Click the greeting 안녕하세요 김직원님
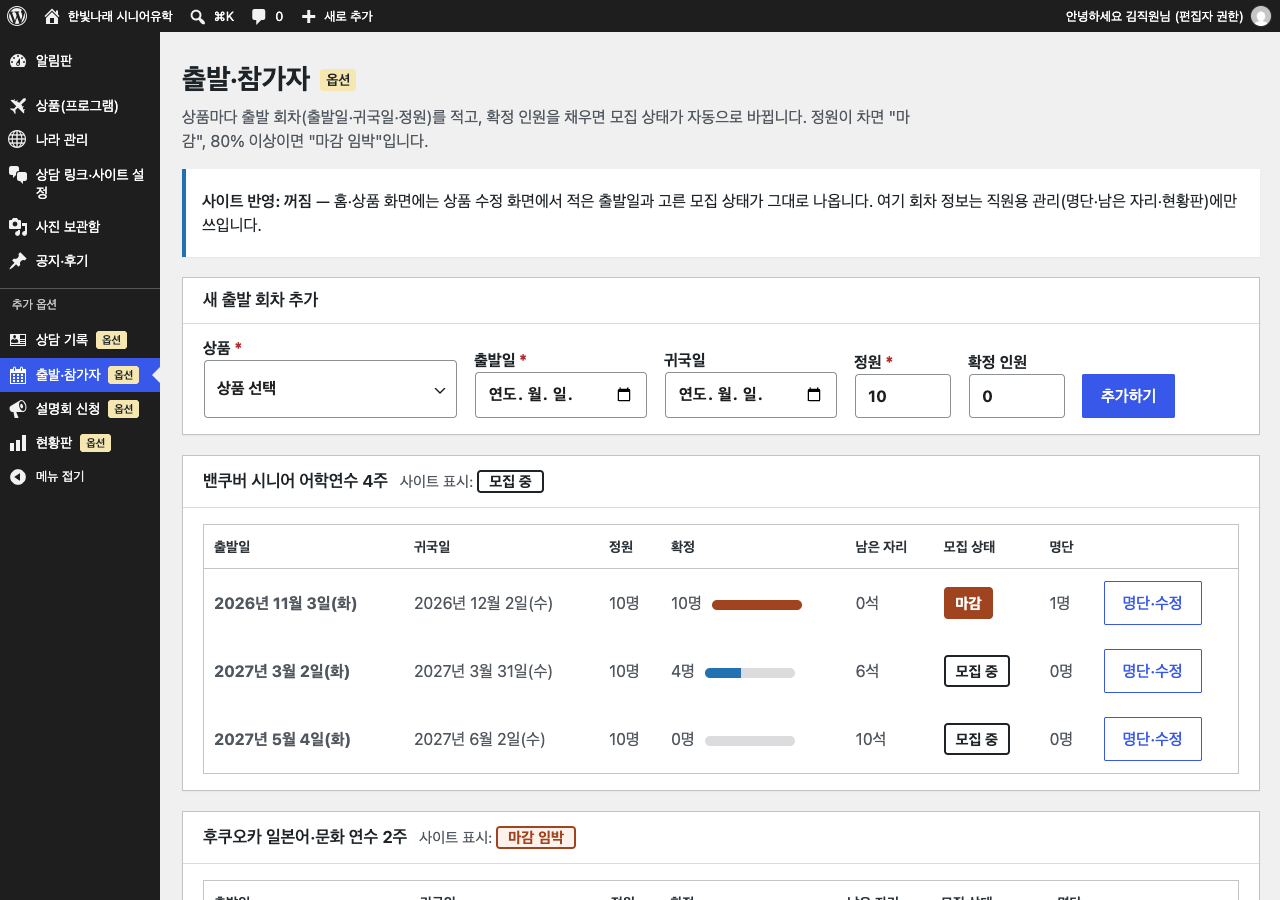Image resolution: width=1280 pixels, height=900 pixels. click(x=1155, y=16)
